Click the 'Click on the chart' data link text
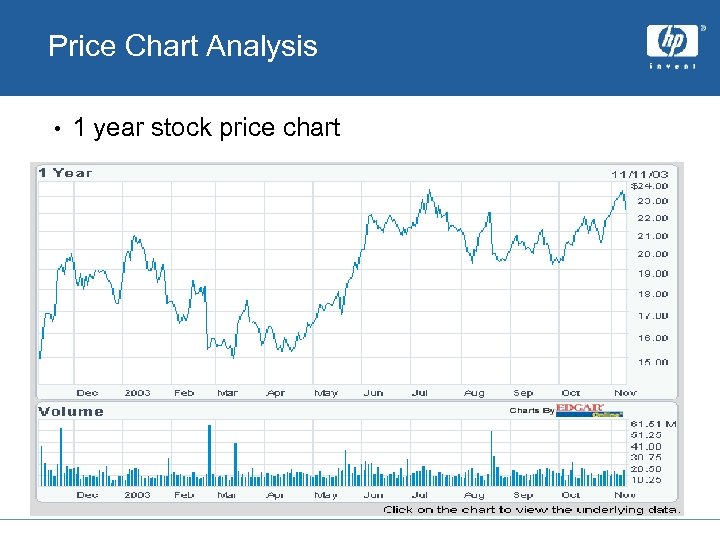This screenshot has height=540, width=720. 532,509
